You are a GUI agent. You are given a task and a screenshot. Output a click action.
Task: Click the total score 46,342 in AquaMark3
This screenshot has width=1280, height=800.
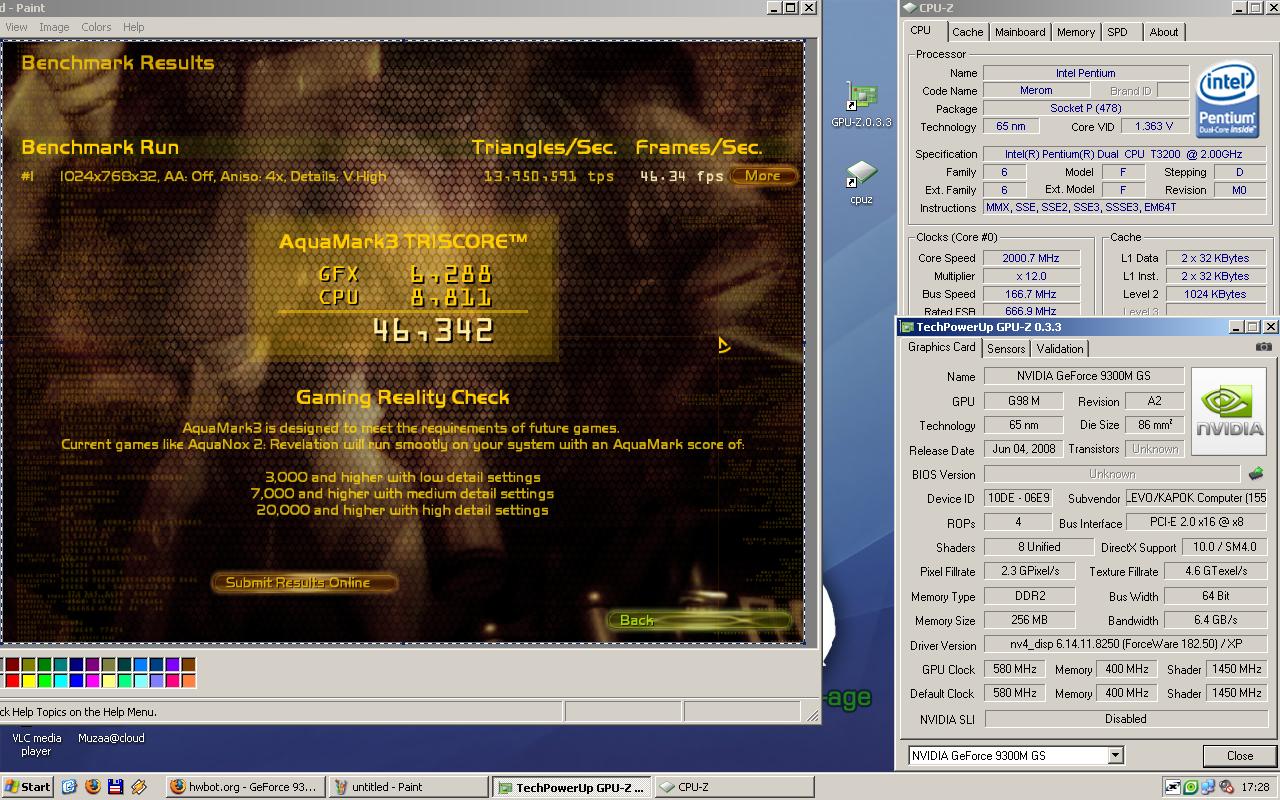[x=432, y=330]
